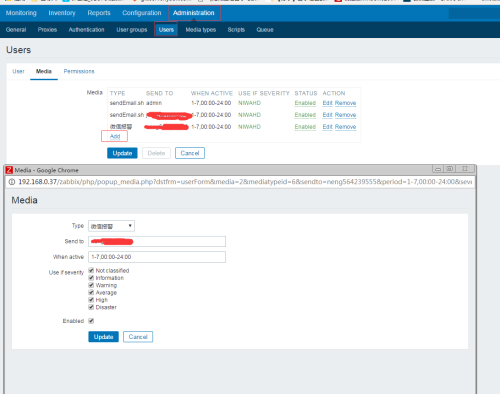This screenshot has height=394, width=500.
Task: Click the search box in top bar
Action: coord(474,13)
